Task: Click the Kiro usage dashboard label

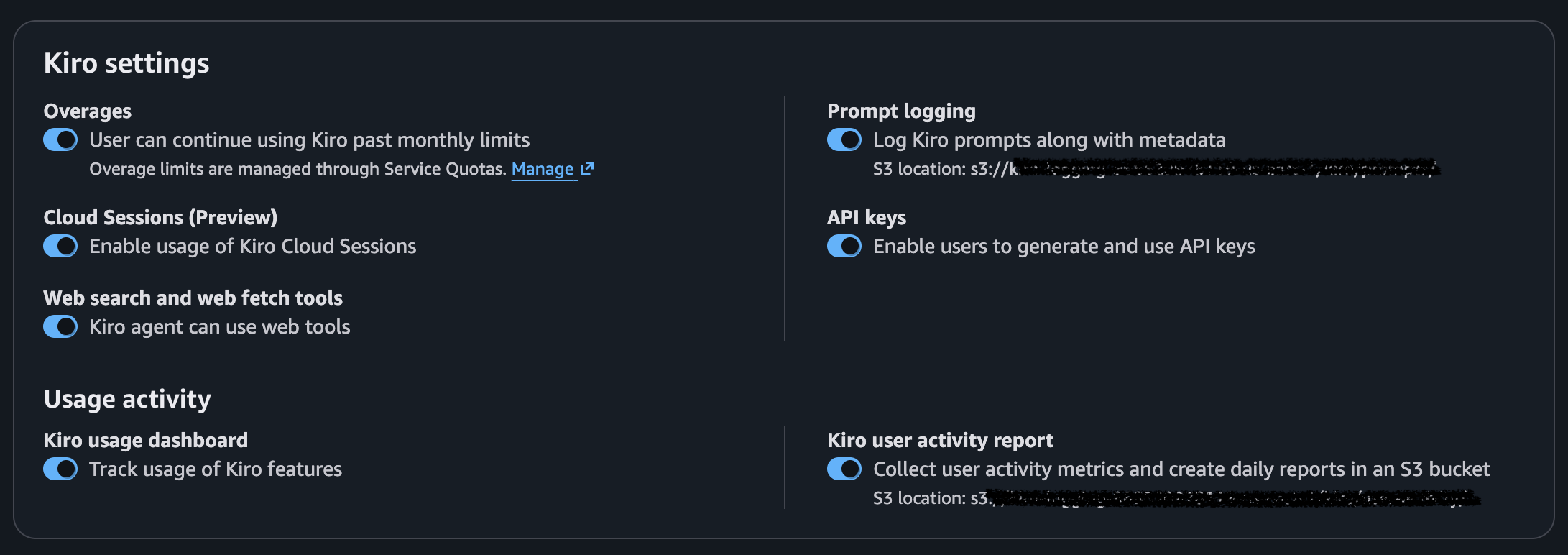Action: point(146,440)
